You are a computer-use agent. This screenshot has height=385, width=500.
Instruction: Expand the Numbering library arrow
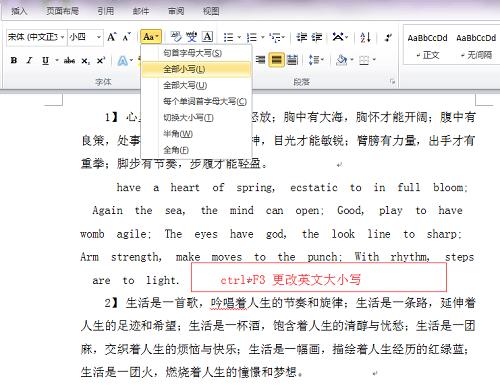[x=263, y=37]
